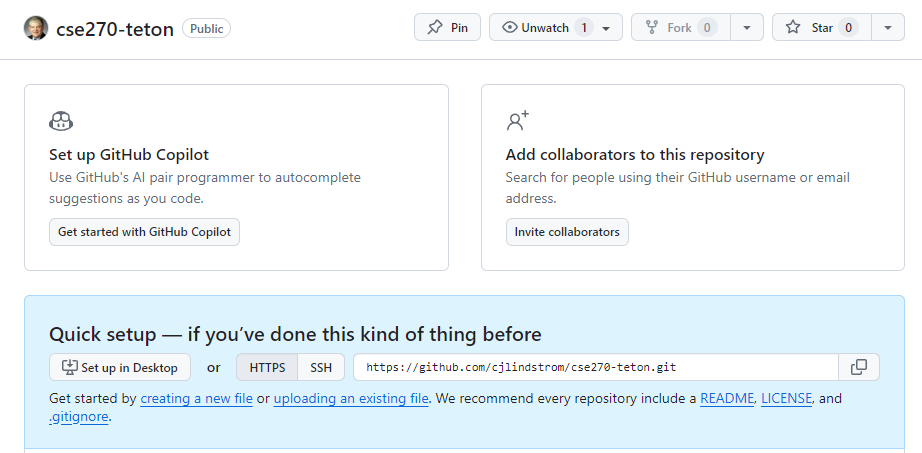The image size is (922, 453).
Task: Click Set up in Desktop button
Action: coord(120,367)
